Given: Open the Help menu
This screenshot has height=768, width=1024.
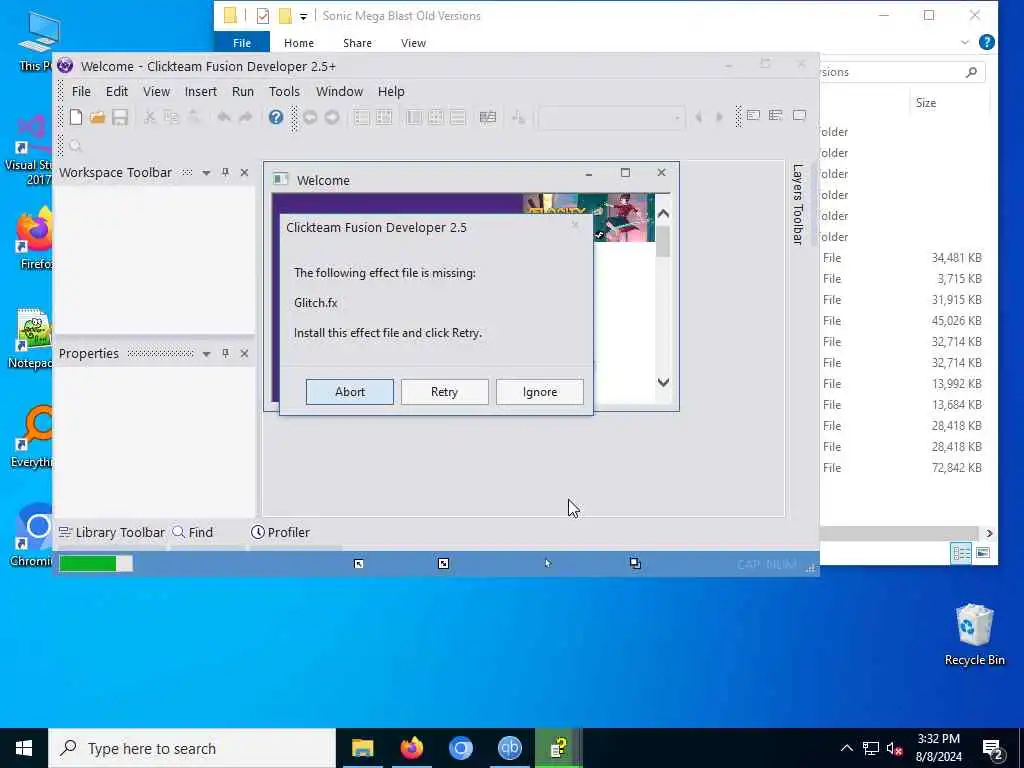Looking at the screenshot, I should [391, 91].
